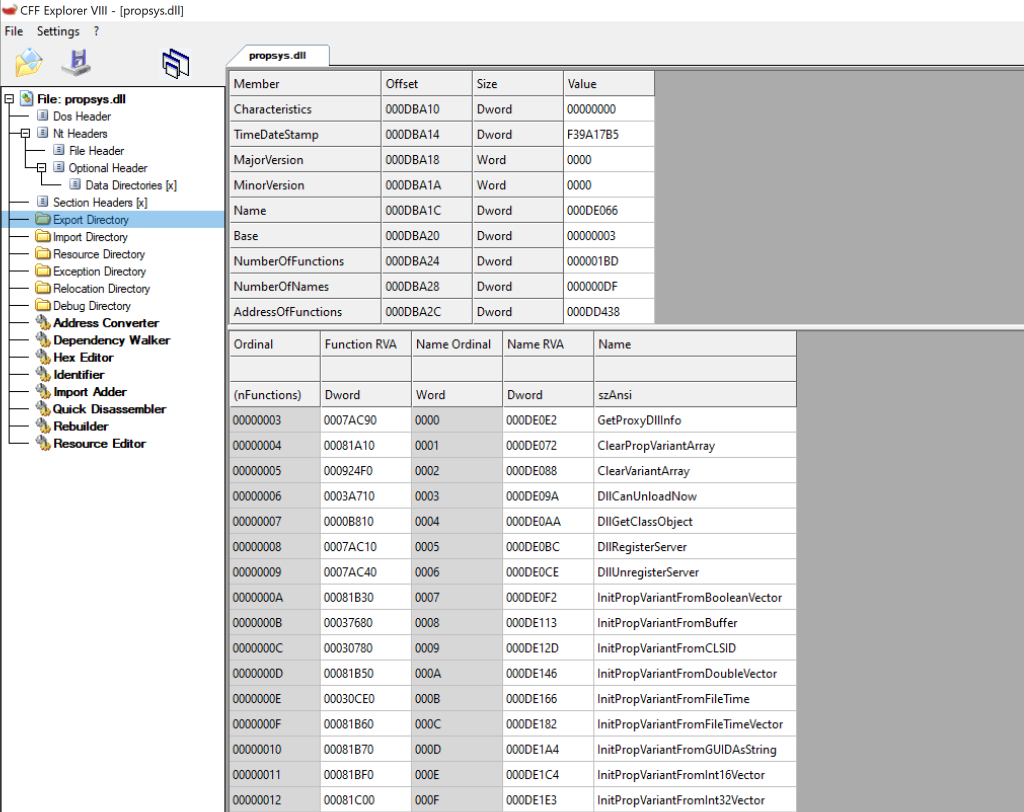This screenshot has width=1024, height=812.
Task: Click the Ordinal column header
Action: (275, 344)
